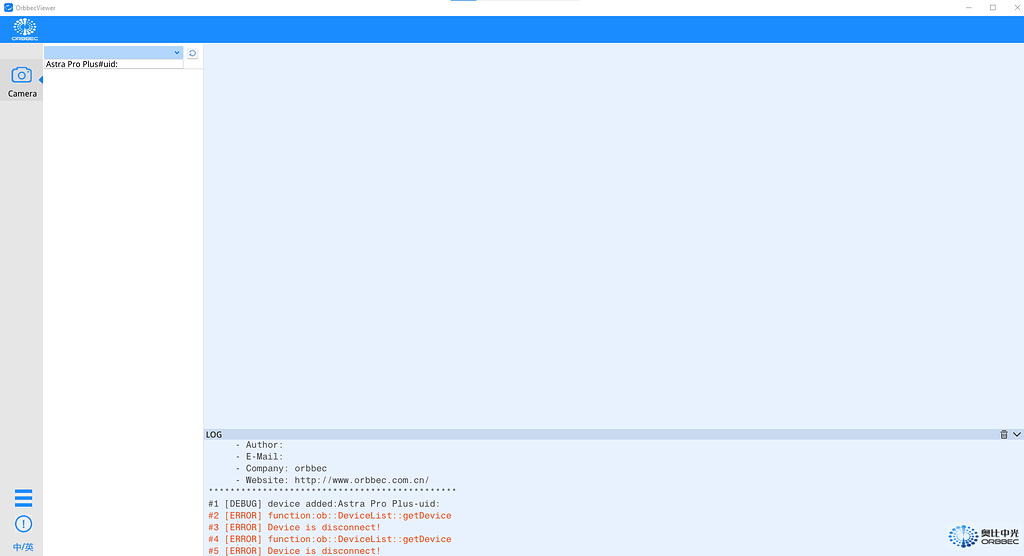Collapse the side panel using blue triangle arrow
Screen dimensions: 1024x556
point(41,80)
